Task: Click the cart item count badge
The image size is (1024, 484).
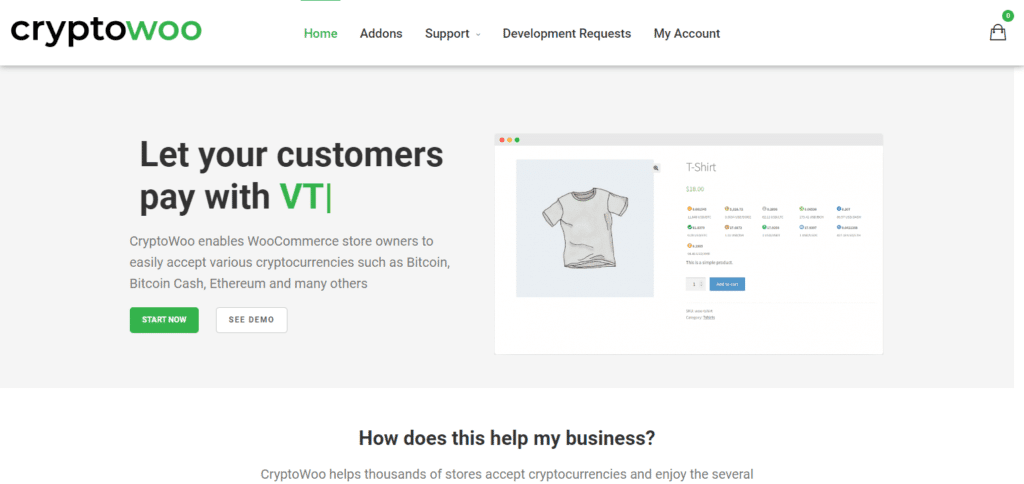Action: tap(1008, 15)
